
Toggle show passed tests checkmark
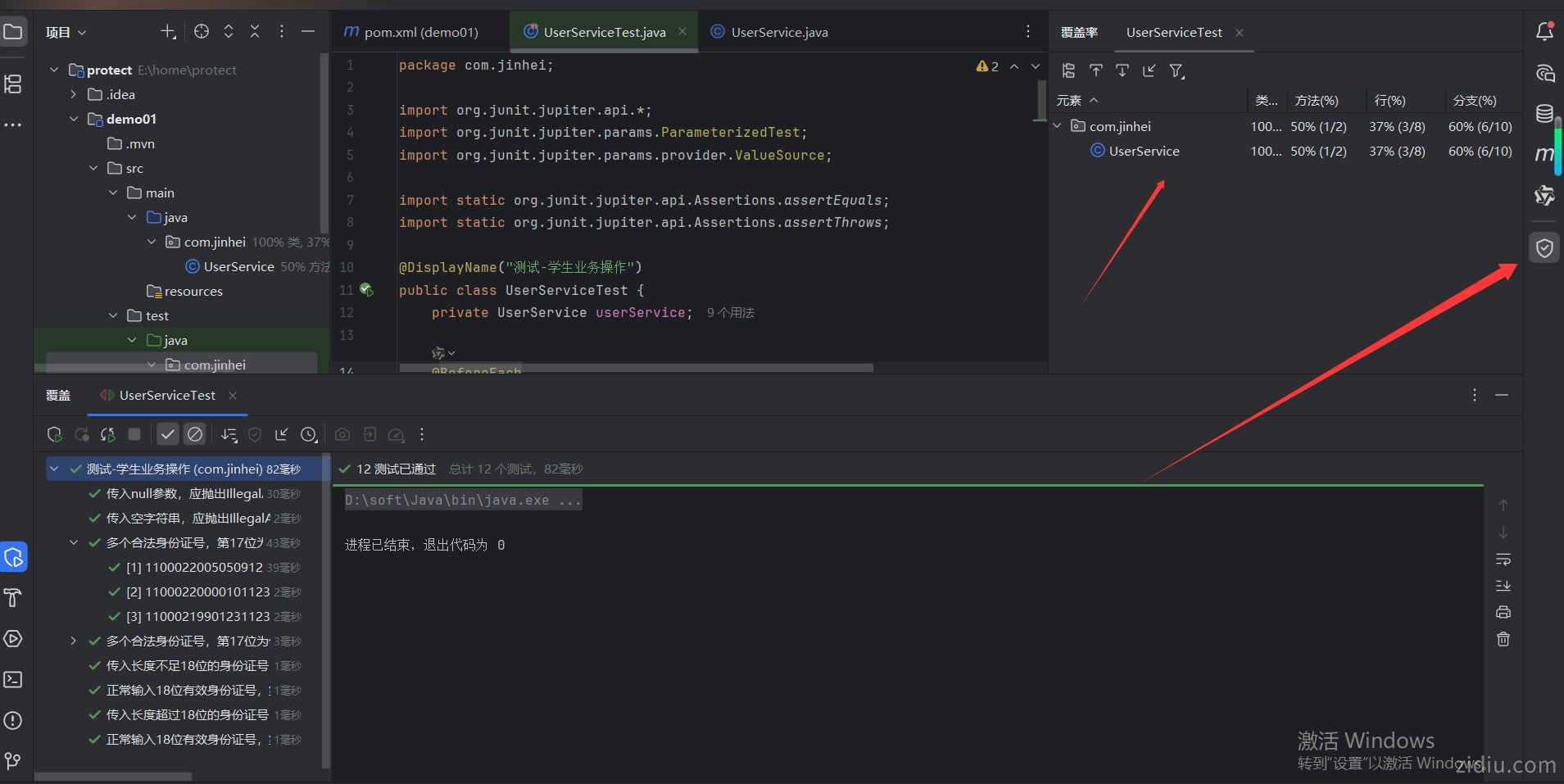pyautogui.click(x=168, y=435)
